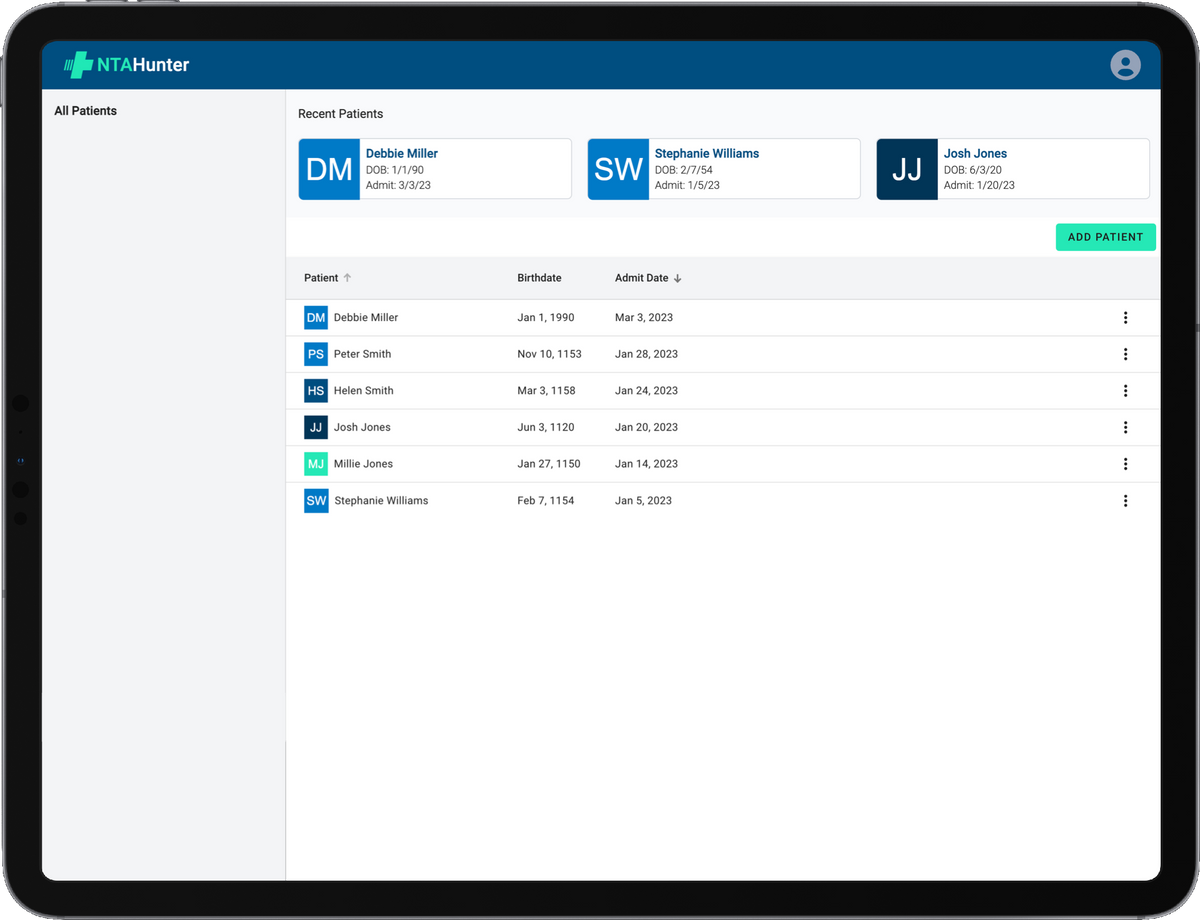
Task: Select Josh Jones name in the table
Action: click(x=362, y=428)
